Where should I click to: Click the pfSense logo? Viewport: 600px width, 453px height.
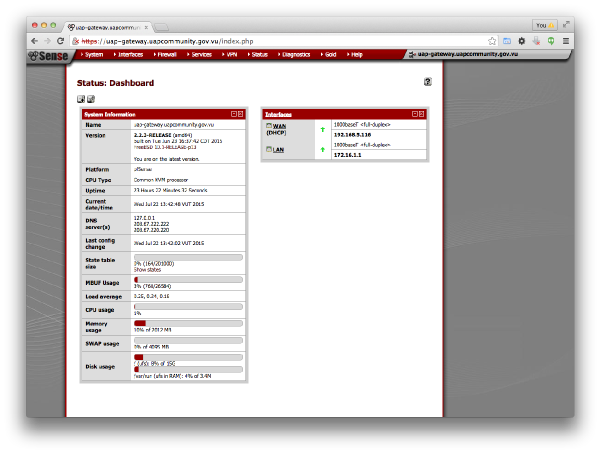(x=49, y=56)
